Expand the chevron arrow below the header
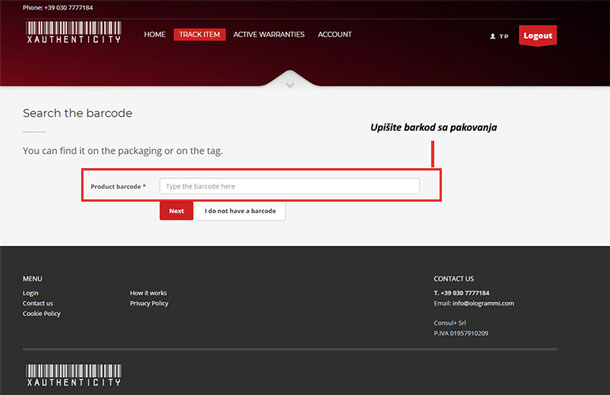This screenshot has height=395, width=610. point(290,85)
